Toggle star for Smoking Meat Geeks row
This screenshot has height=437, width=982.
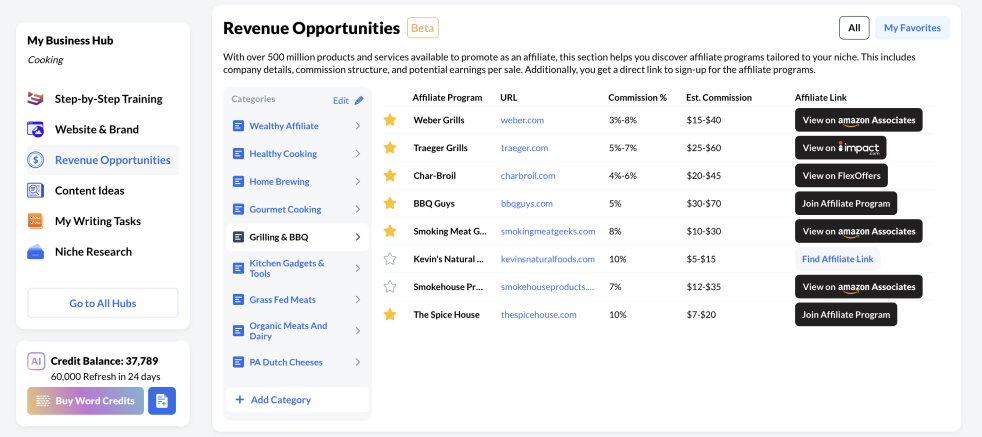(x=390, y=231)
